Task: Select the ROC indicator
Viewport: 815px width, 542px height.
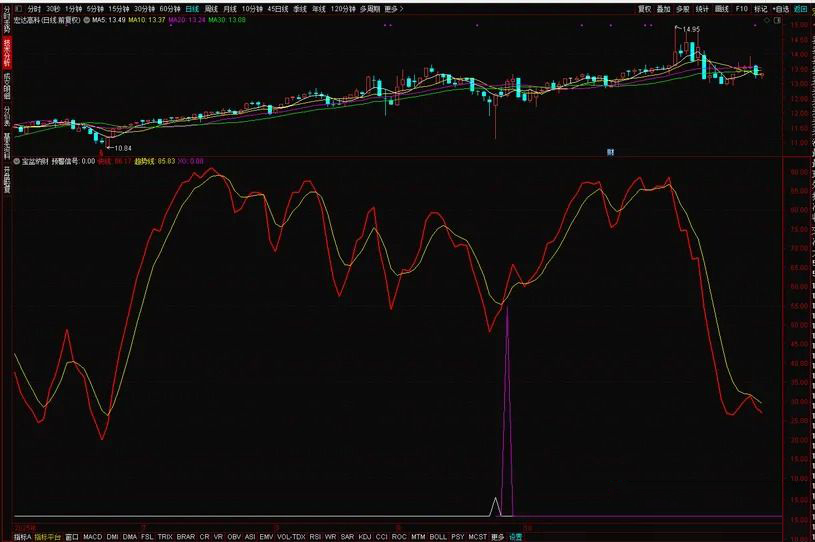Action: 399,537
